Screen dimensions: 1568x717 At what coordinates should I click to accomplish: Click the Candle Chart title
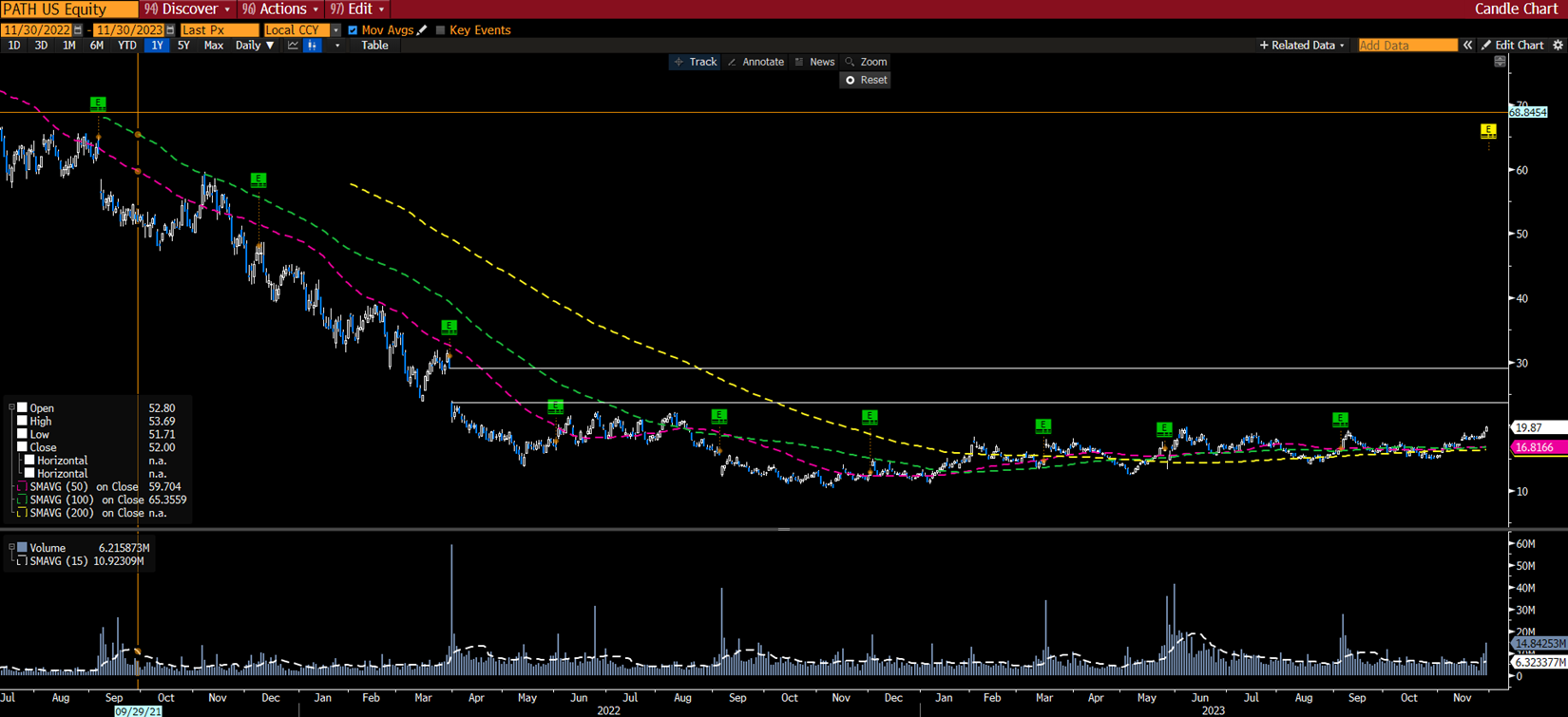[x=1516, y=9]
